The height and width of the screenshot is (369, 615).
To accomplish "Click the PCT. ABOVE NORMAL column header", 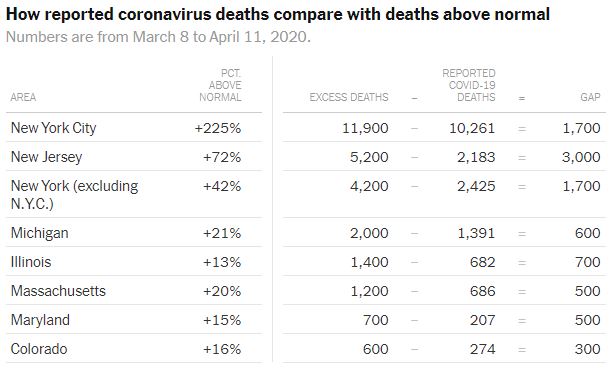I will point(220,85).
